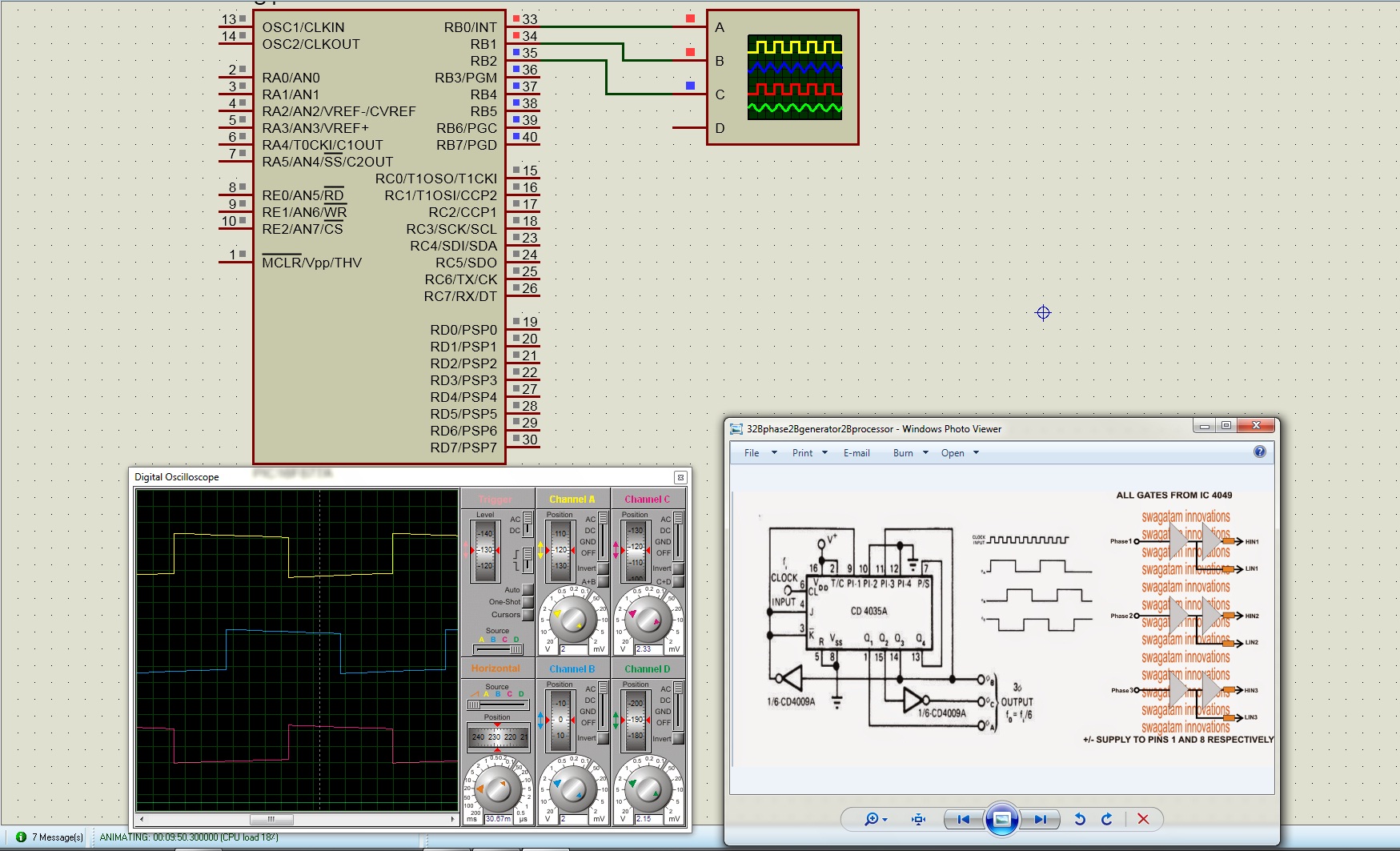Image resolution: width=1400 pixels, height=851 pixels.
Task: Toggle the A+B button on Channel A
Action: pyautogui.click(x=603, y=582)
